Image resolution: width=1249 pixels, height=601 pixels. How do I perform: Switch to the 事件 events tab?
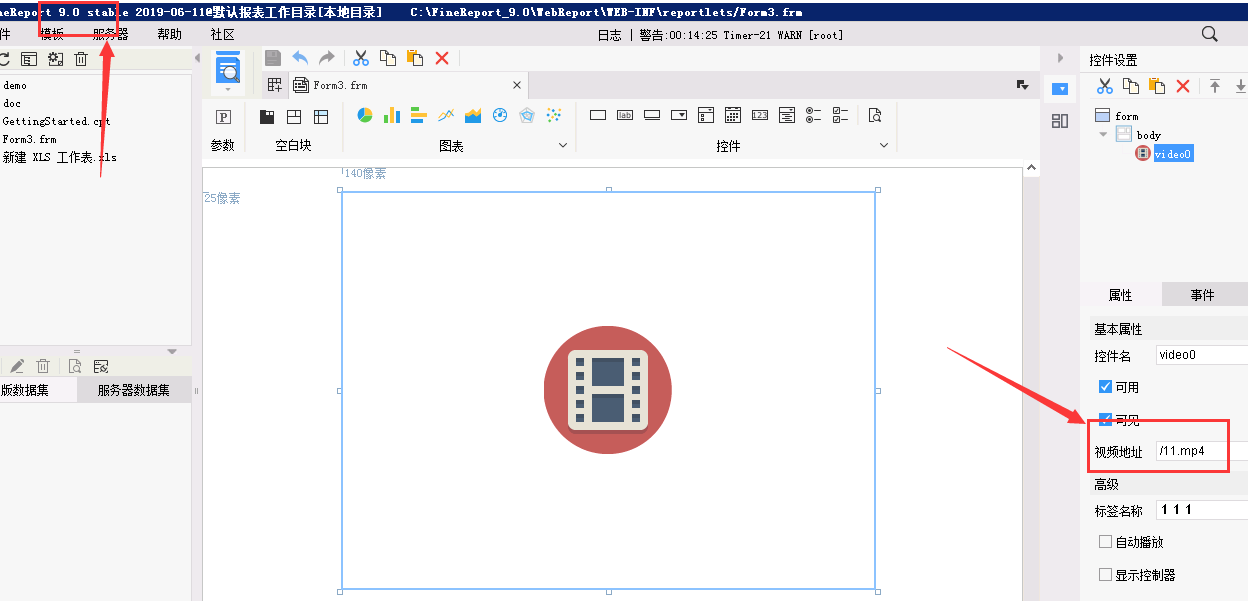(x=1203, y=295)
